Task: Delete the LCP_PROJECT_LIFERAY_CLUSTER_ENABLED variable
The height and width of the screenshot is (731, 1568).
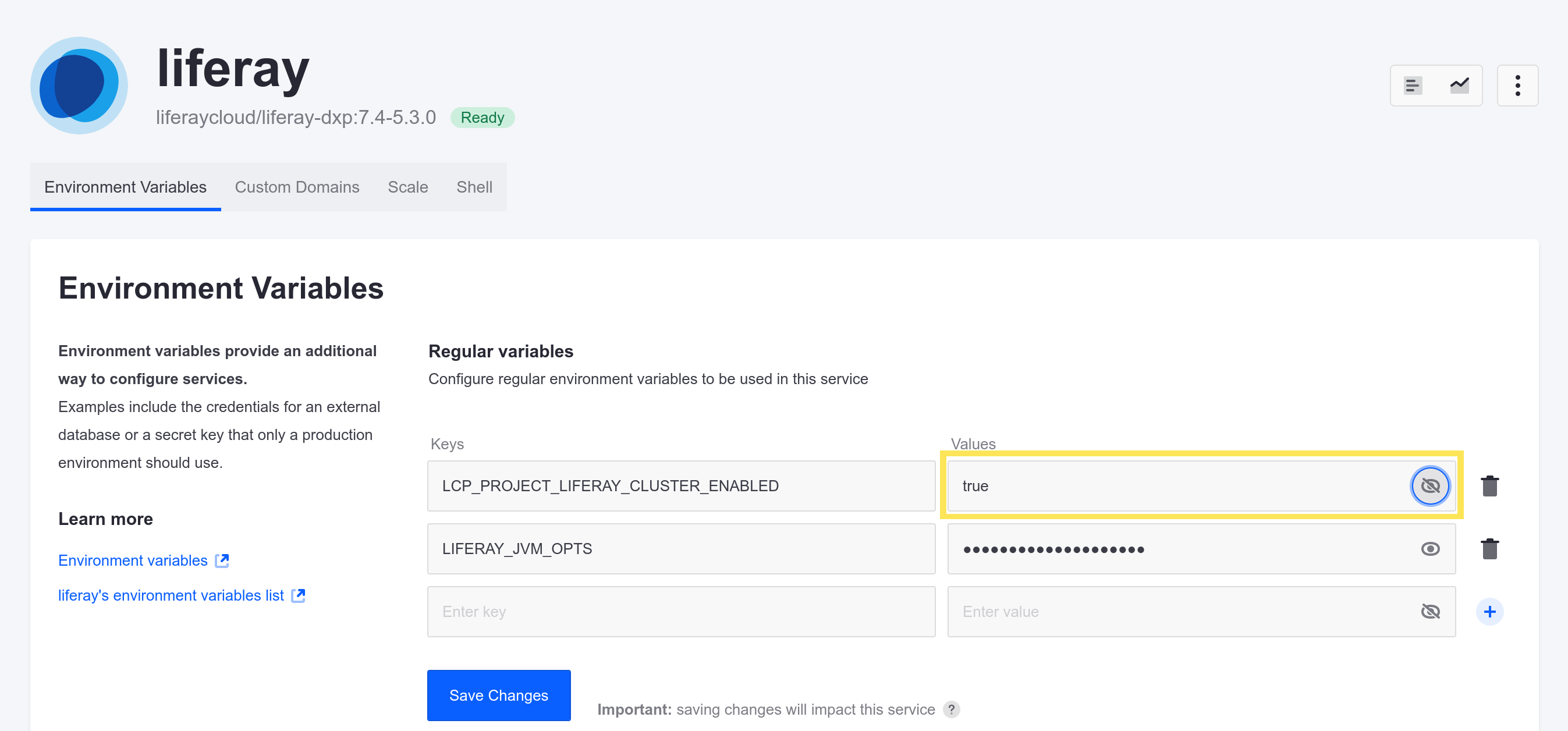Action: [x=1489, y=486]
